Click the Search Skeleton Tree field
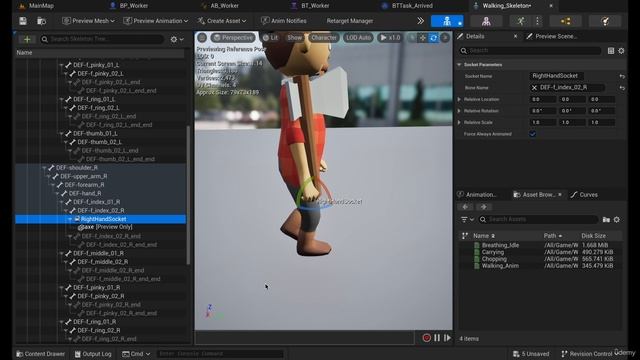The width and height of the screenshot is (640, 360). [102, 39]
